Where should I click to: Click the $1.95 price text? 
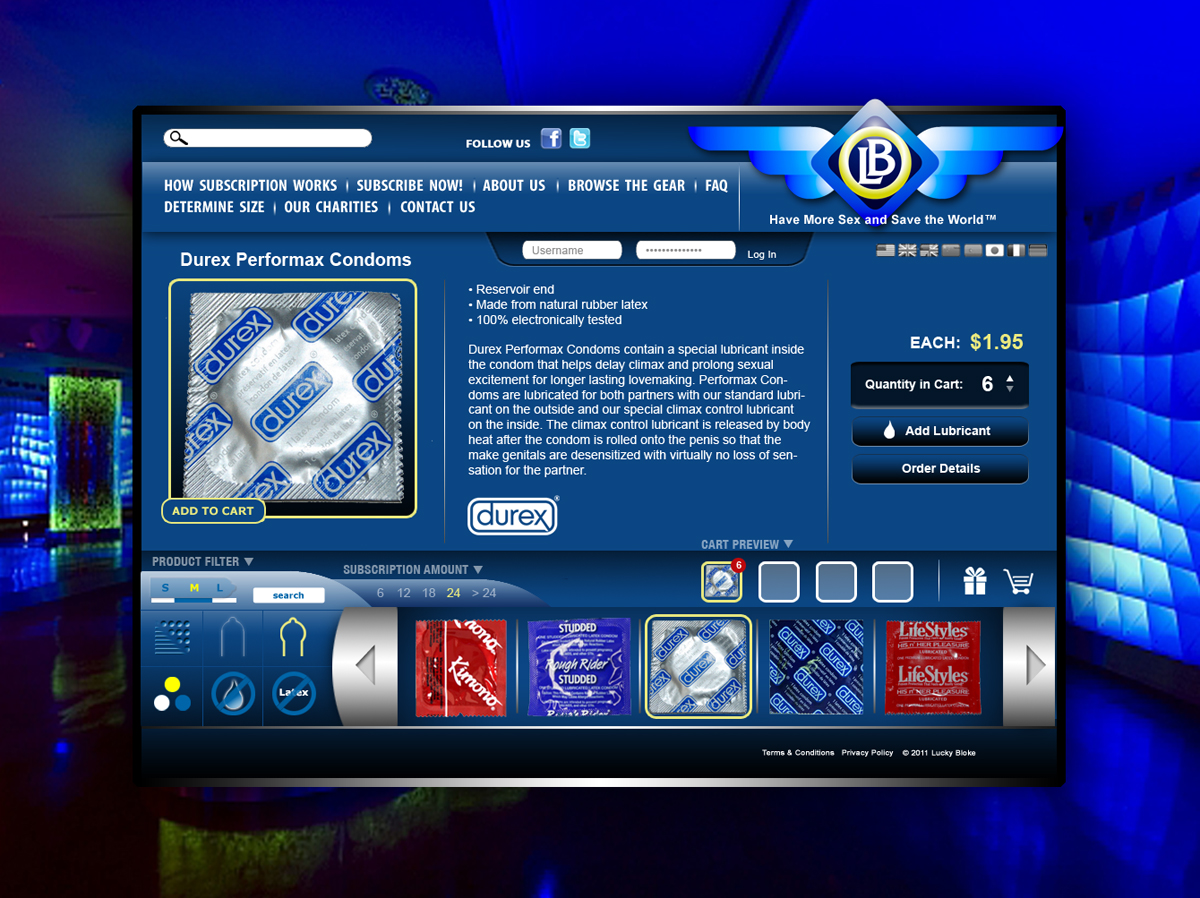pos(996,342)
